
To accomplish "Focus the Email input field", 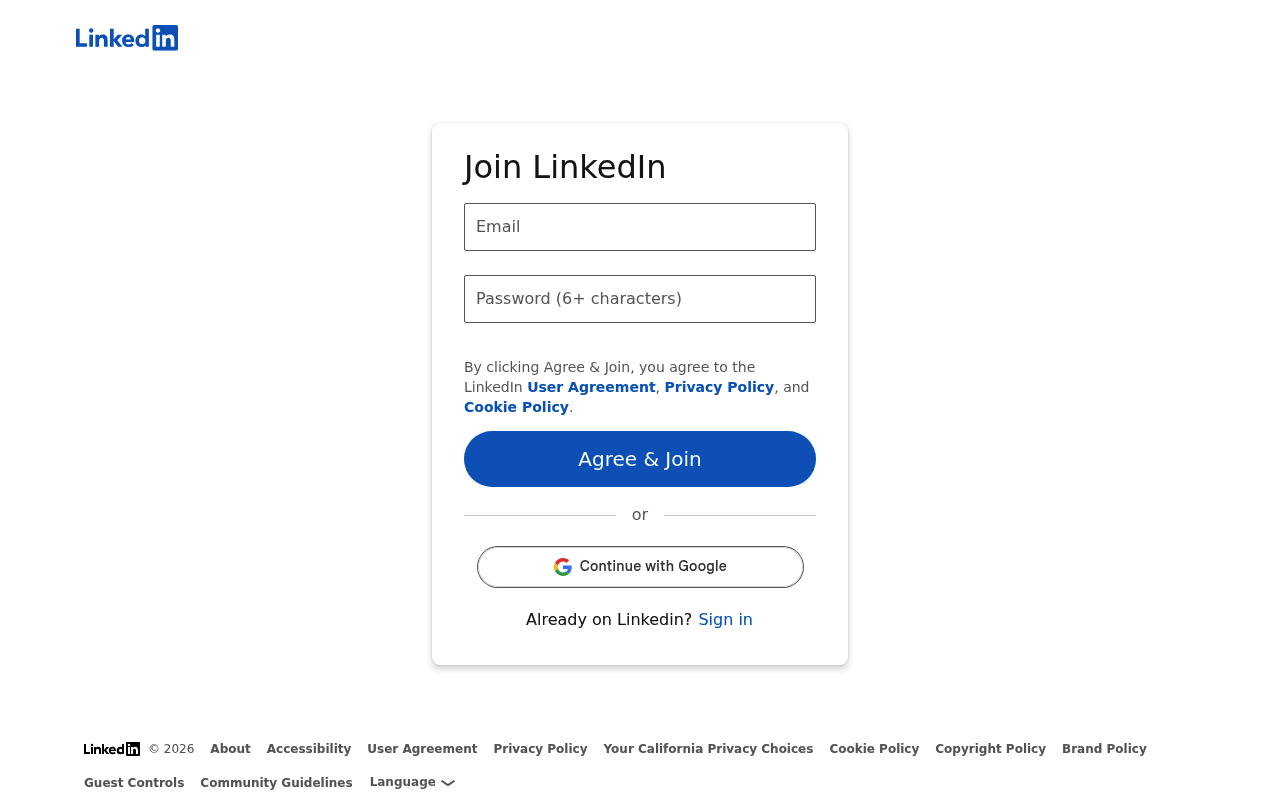I will (640, 227).
